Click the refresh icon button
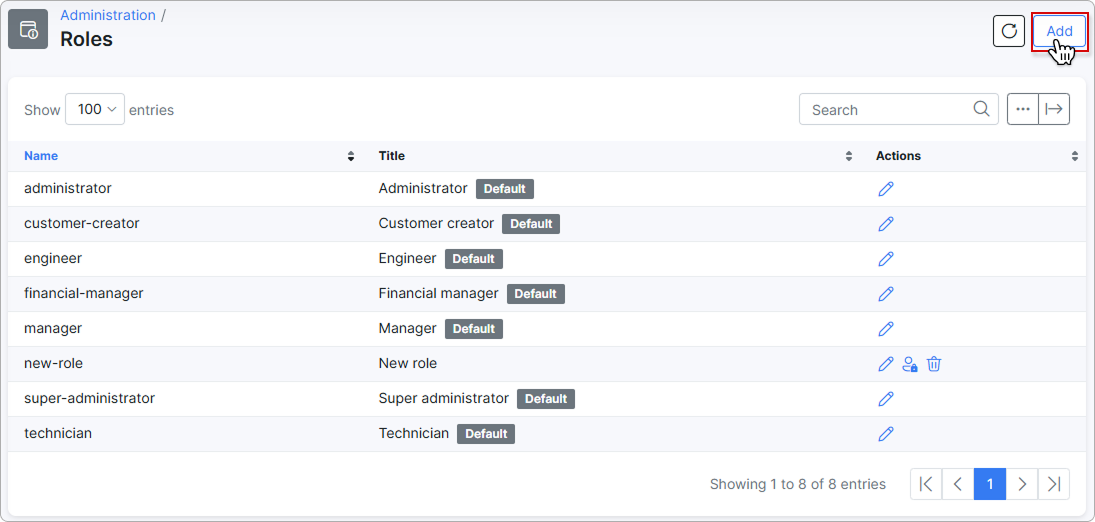 click(x=1008, y=31)
